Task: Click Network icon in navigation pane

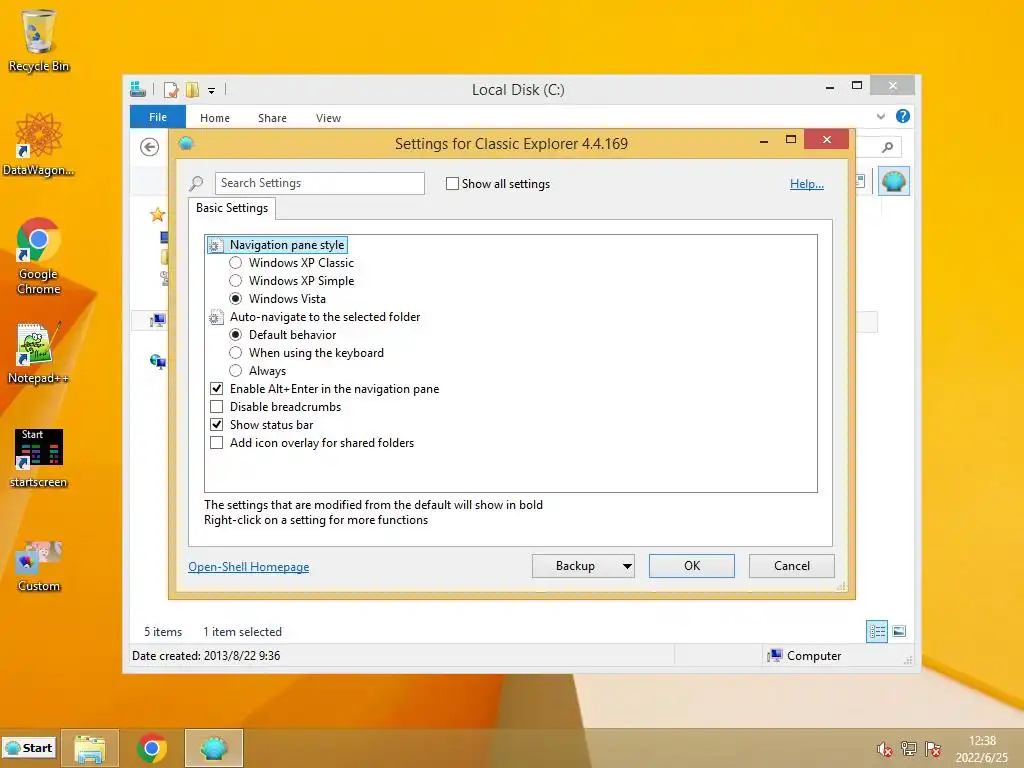Action: point(157,361)
